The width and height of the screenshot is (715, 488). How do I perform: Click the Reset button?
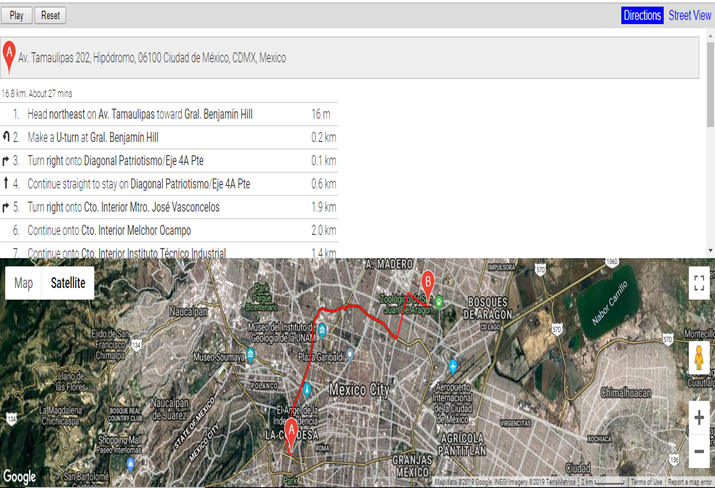click(50, 16)
